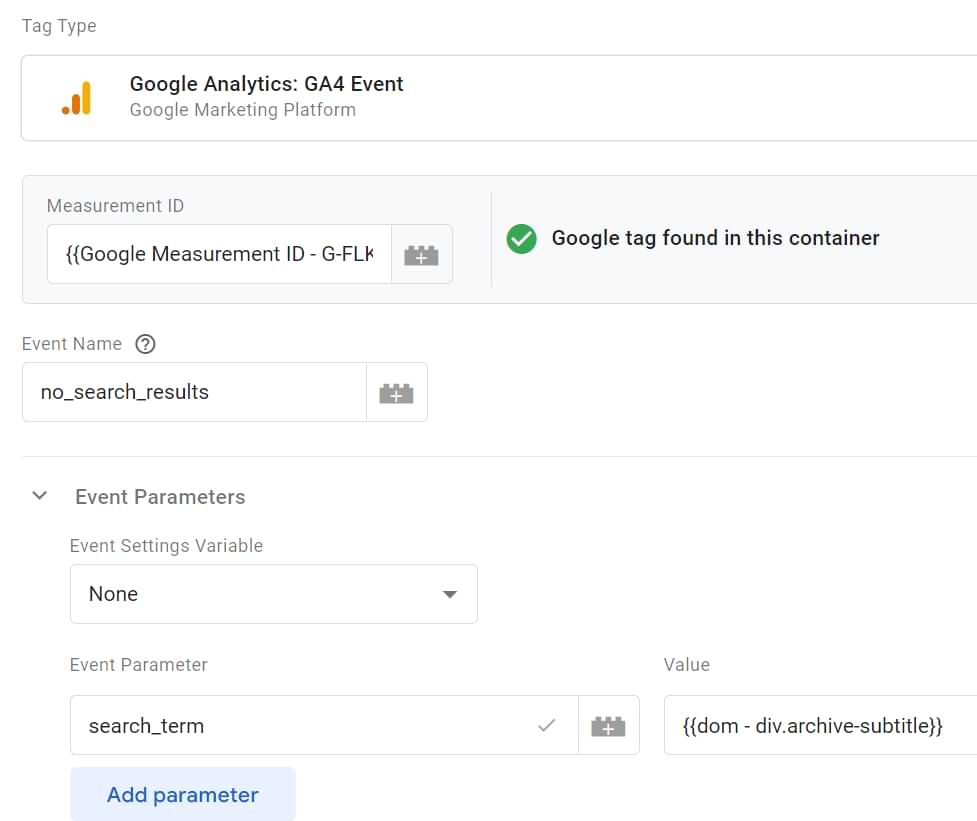
Task: Collapse the Event Parameters section chevron
Action: [x=40, y=496]
